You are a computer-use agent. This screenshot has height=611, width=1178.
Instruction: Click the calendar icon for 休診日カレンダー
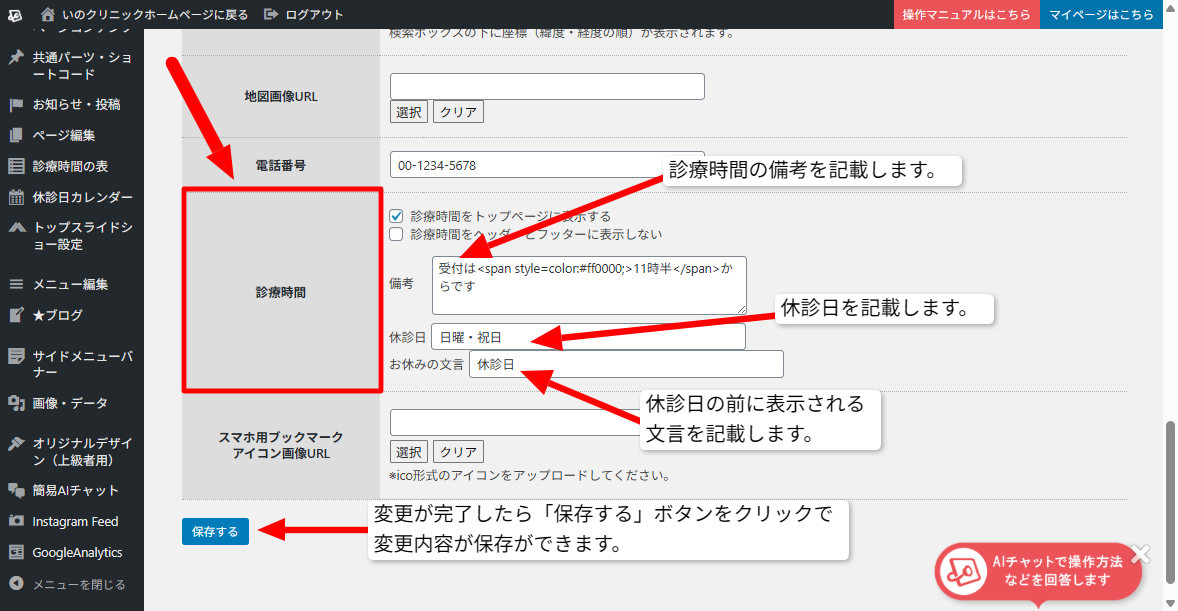16,197
